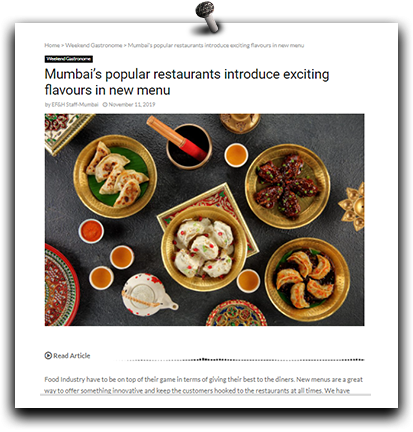The image size is (413, 432).
Task: Click the white teapot in the photo
Action: (148, 295)
